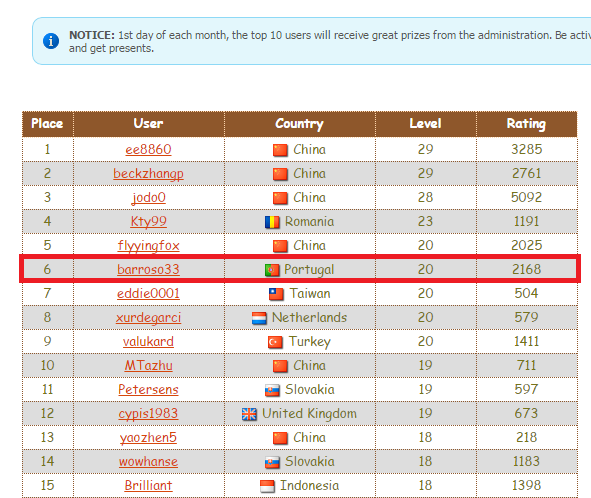Image resolution: width=591 pixels, height=498 pixels.
Task: Click the Romania flag icon
Action: pyautogui.click(x=272, y=222)
